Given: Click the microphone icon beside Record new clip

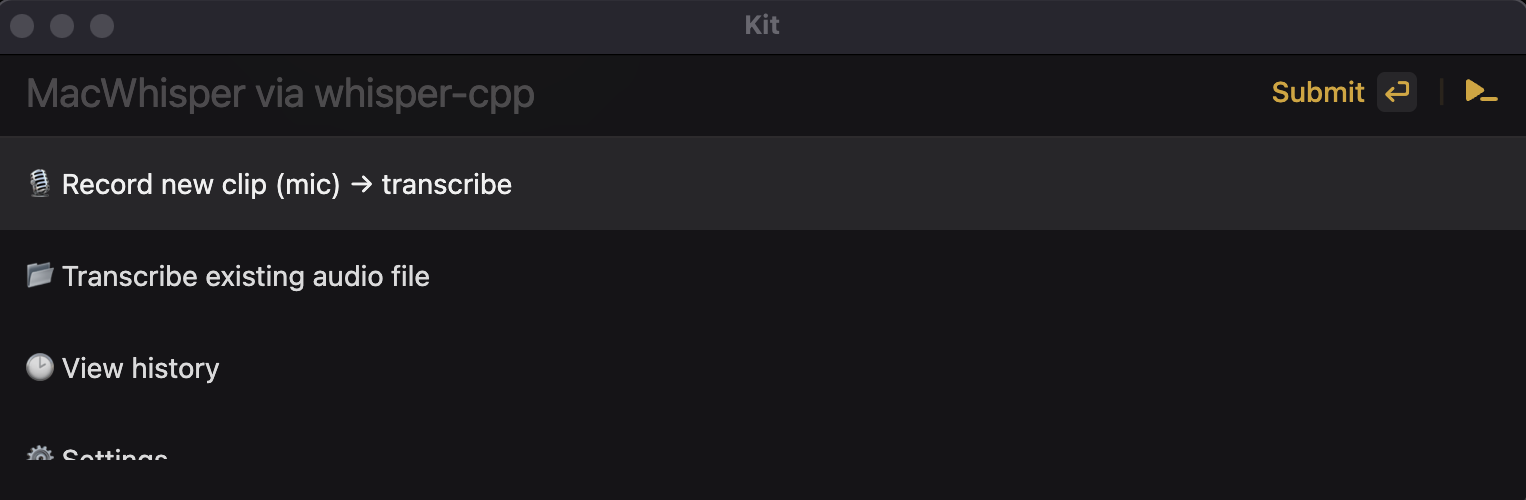Looking at the screenshot, I should pos(40,184).
